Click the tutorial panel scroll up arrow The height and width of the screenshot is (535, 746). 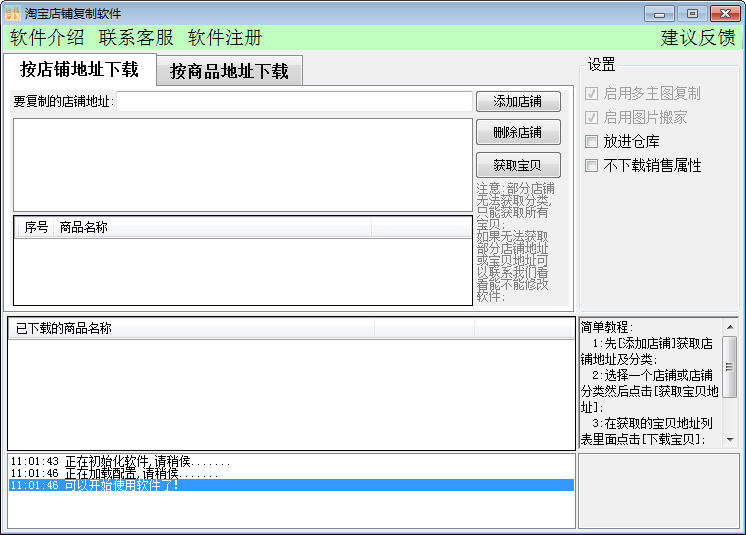pyautogui.click(x=730, y=327)
